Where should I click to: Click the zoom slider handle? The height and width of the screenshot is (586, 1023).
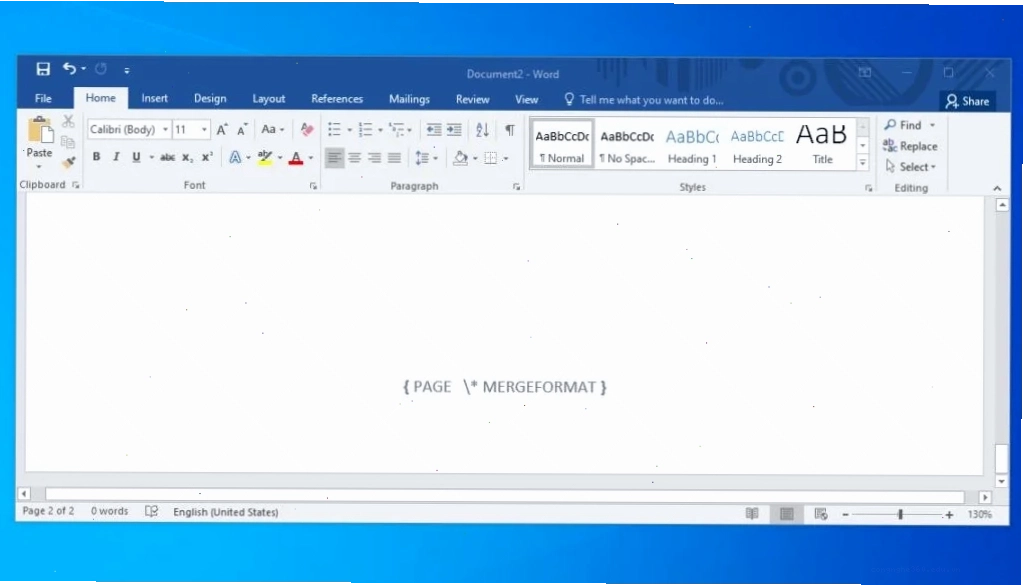[900, 514]
